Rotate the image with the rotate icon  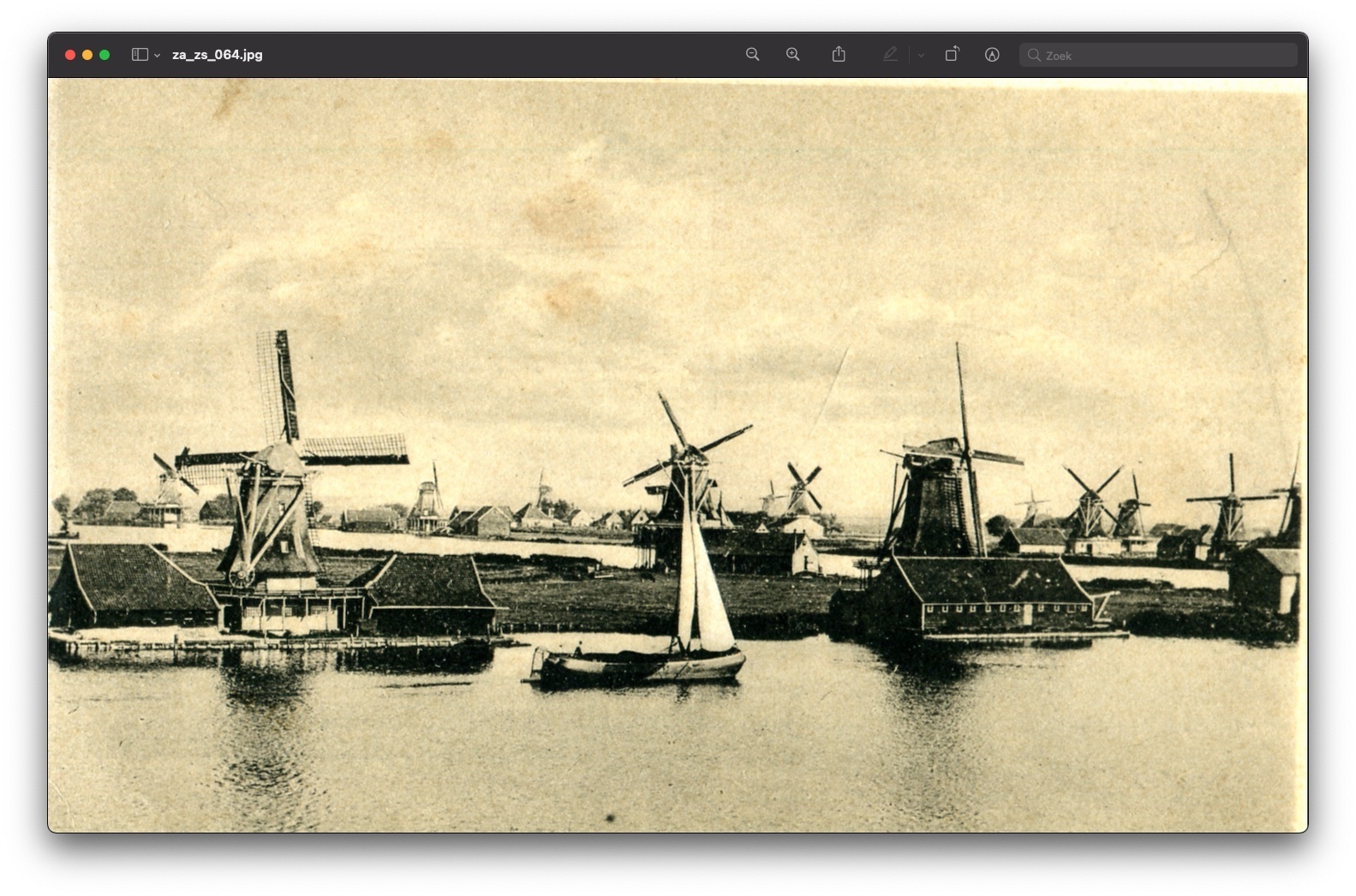coord(952,54)
